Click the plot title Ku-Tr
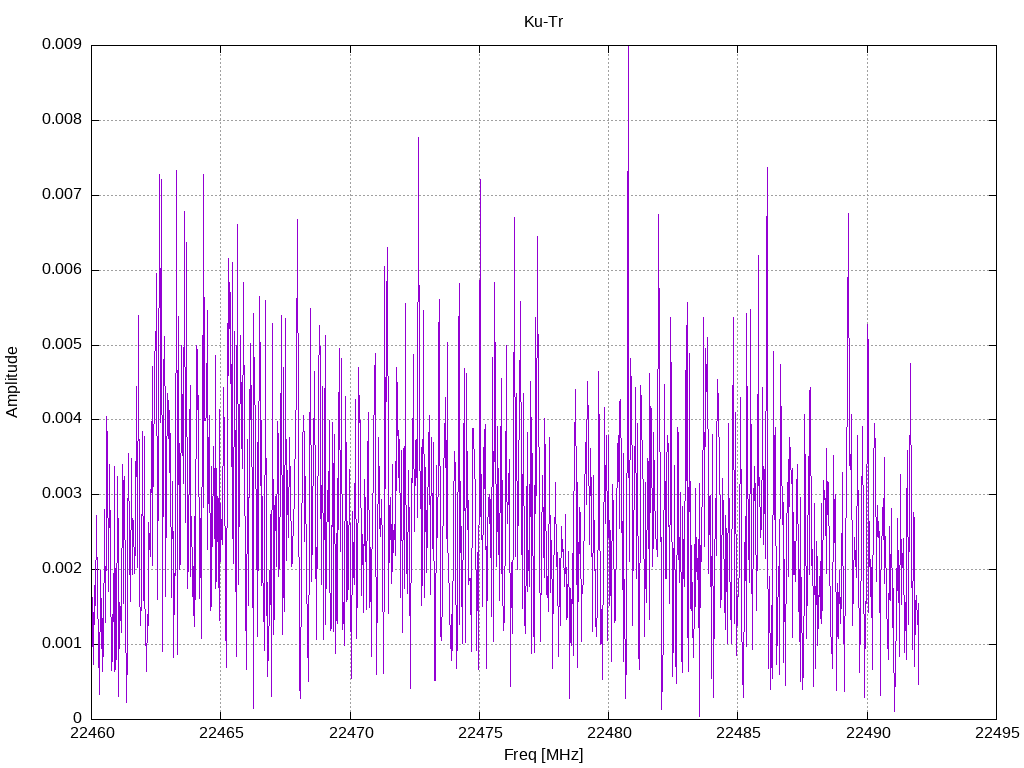The height and width of the screenshot is (768, 1024). coord(543,22)
